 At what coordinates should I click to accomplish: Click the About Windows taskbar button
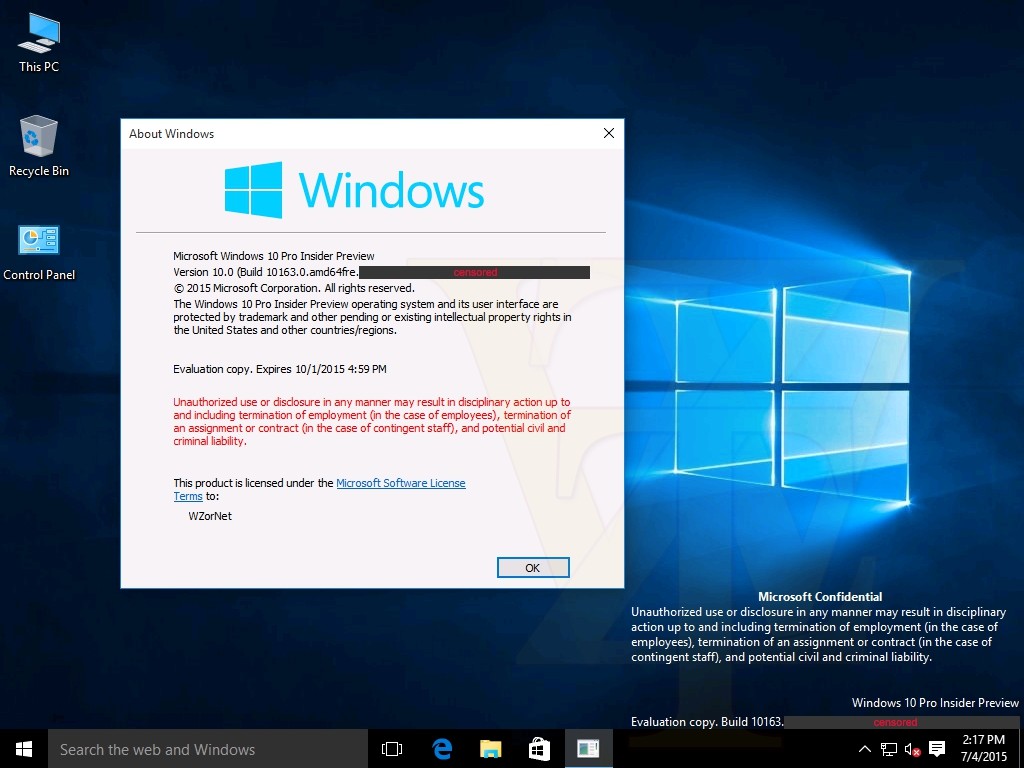click(x=588, y=749)
